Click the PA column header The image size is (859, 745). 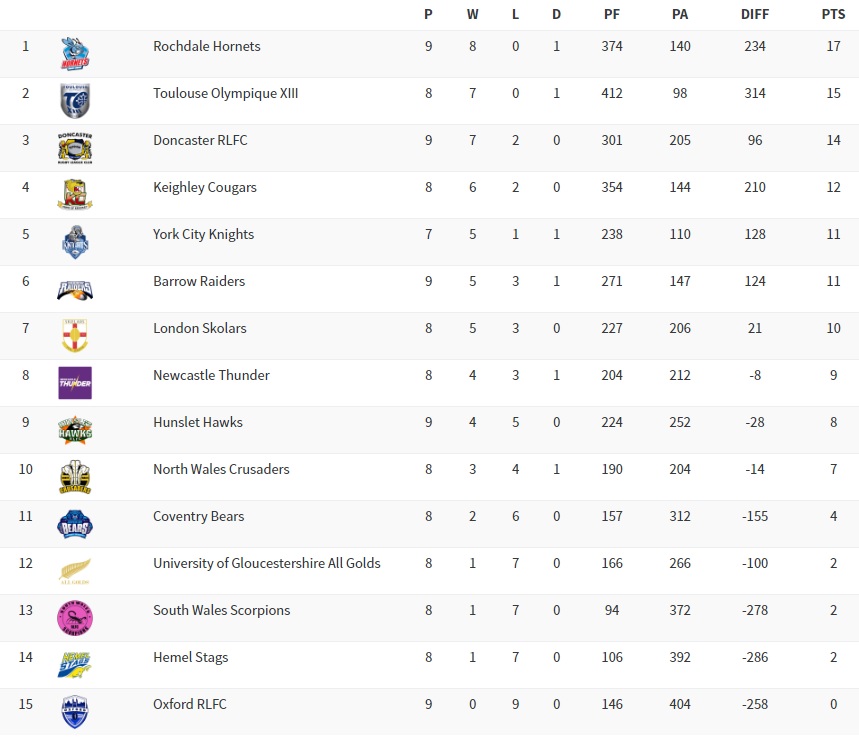680,14
